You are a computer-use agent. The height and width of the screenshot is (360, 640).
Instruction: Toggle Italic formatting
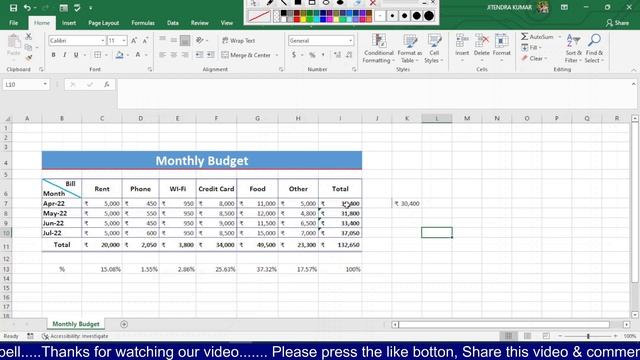pos(64,55)
